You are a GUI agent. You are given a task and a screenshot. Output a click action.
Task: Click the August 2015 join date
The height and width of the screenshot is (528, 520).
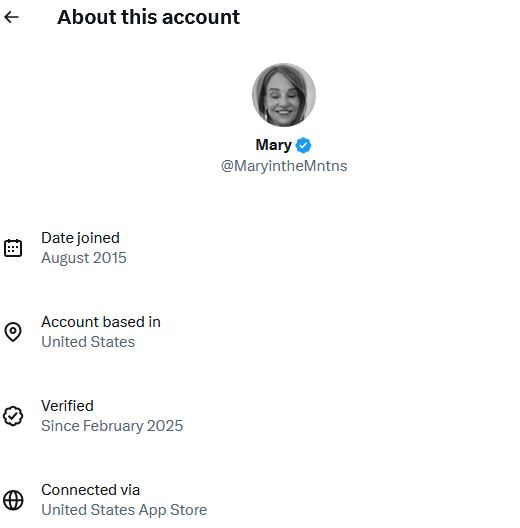pyautogui.click(x=84, y=258)
